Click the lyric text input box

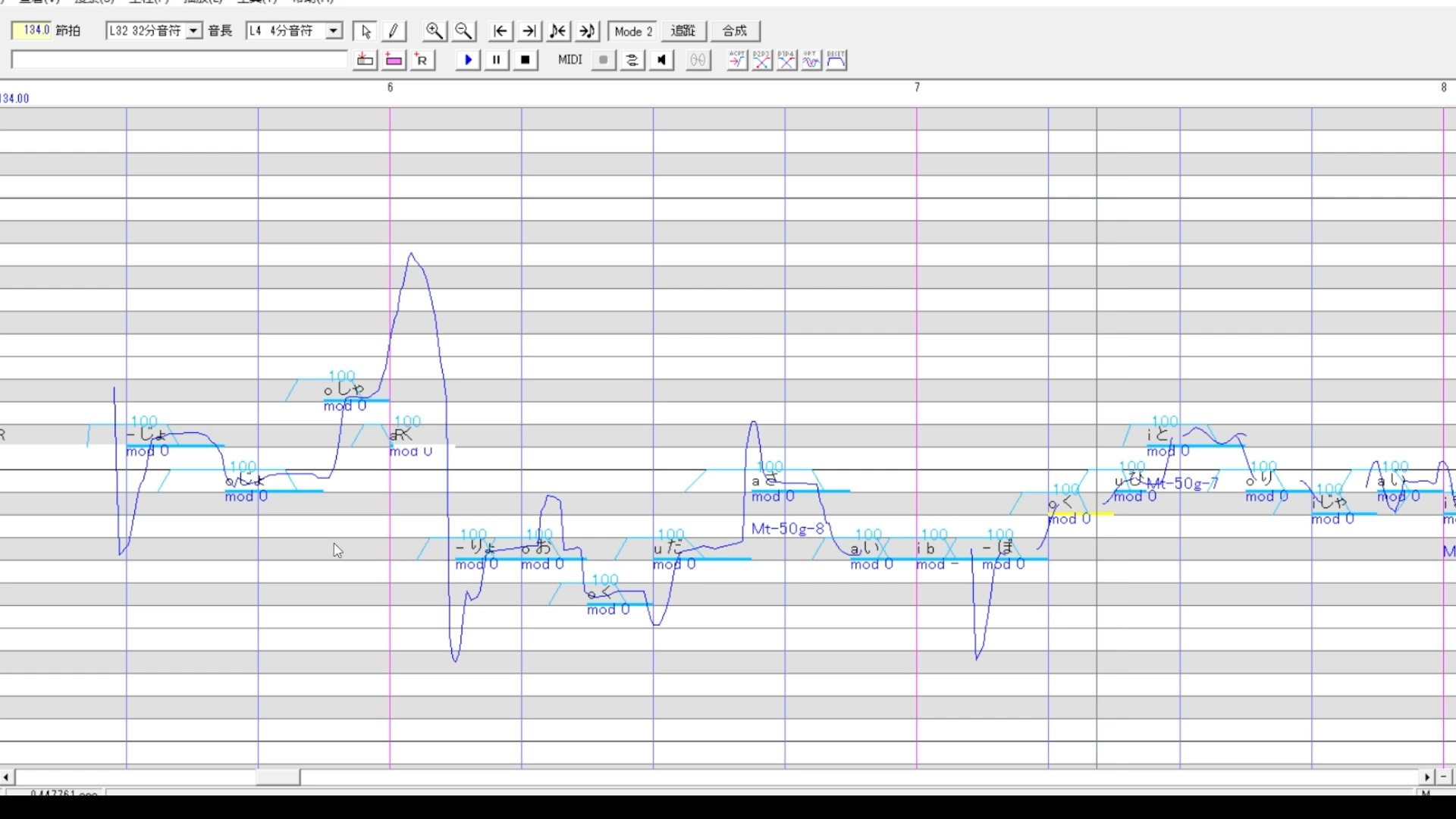tap(180, 60)
